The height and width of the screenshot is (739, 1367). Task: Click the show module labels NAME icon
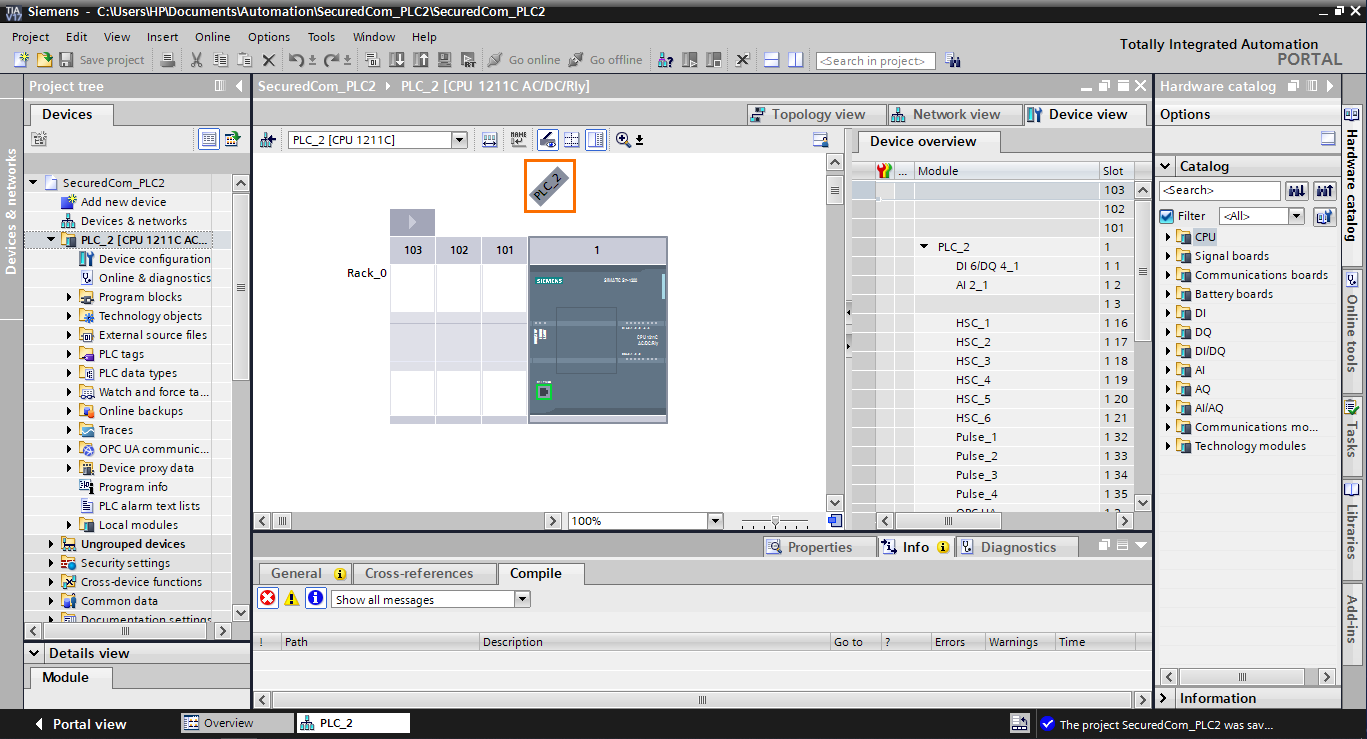[x=518, y=140]
